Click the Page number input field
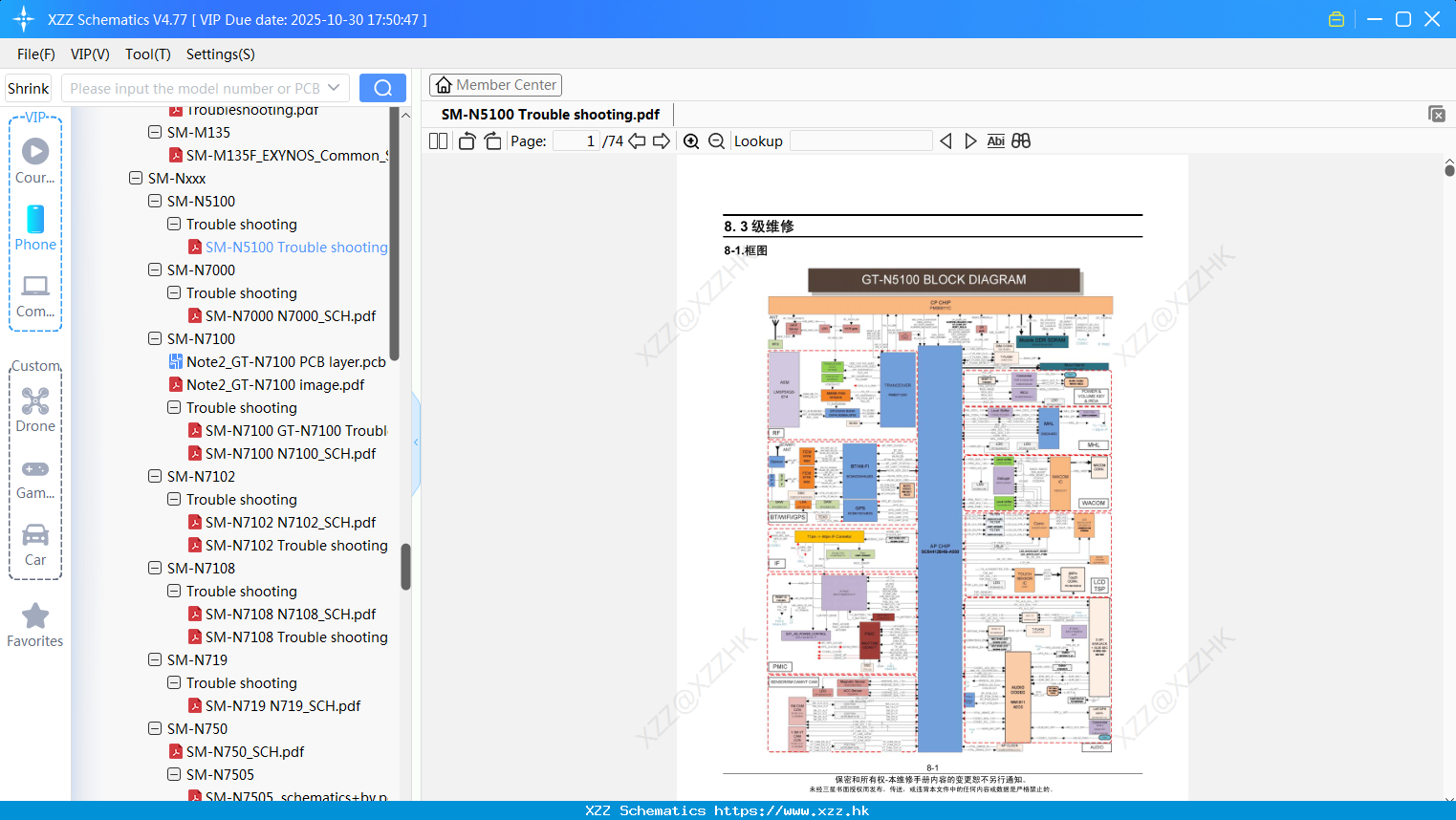 pos(577,141)
